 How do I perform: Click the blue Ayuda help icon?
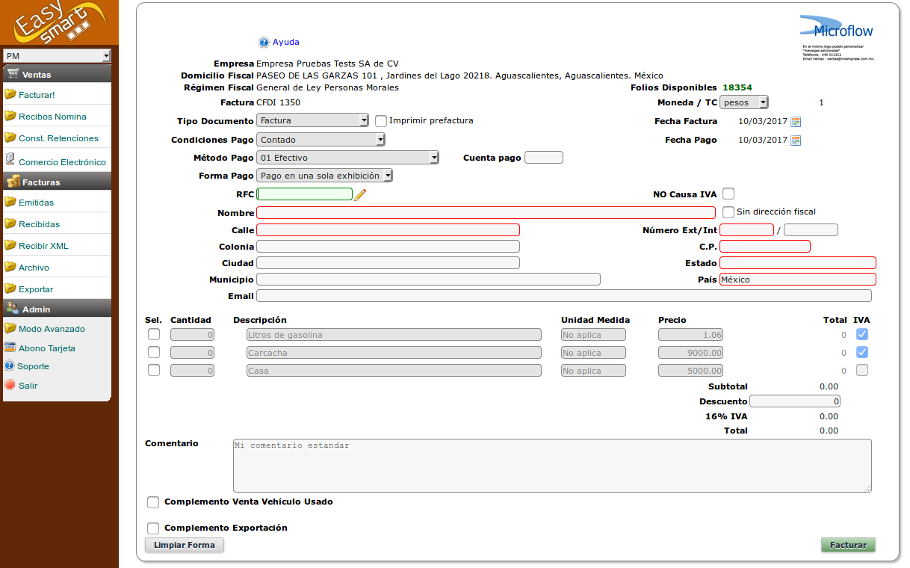coord(264,42)
